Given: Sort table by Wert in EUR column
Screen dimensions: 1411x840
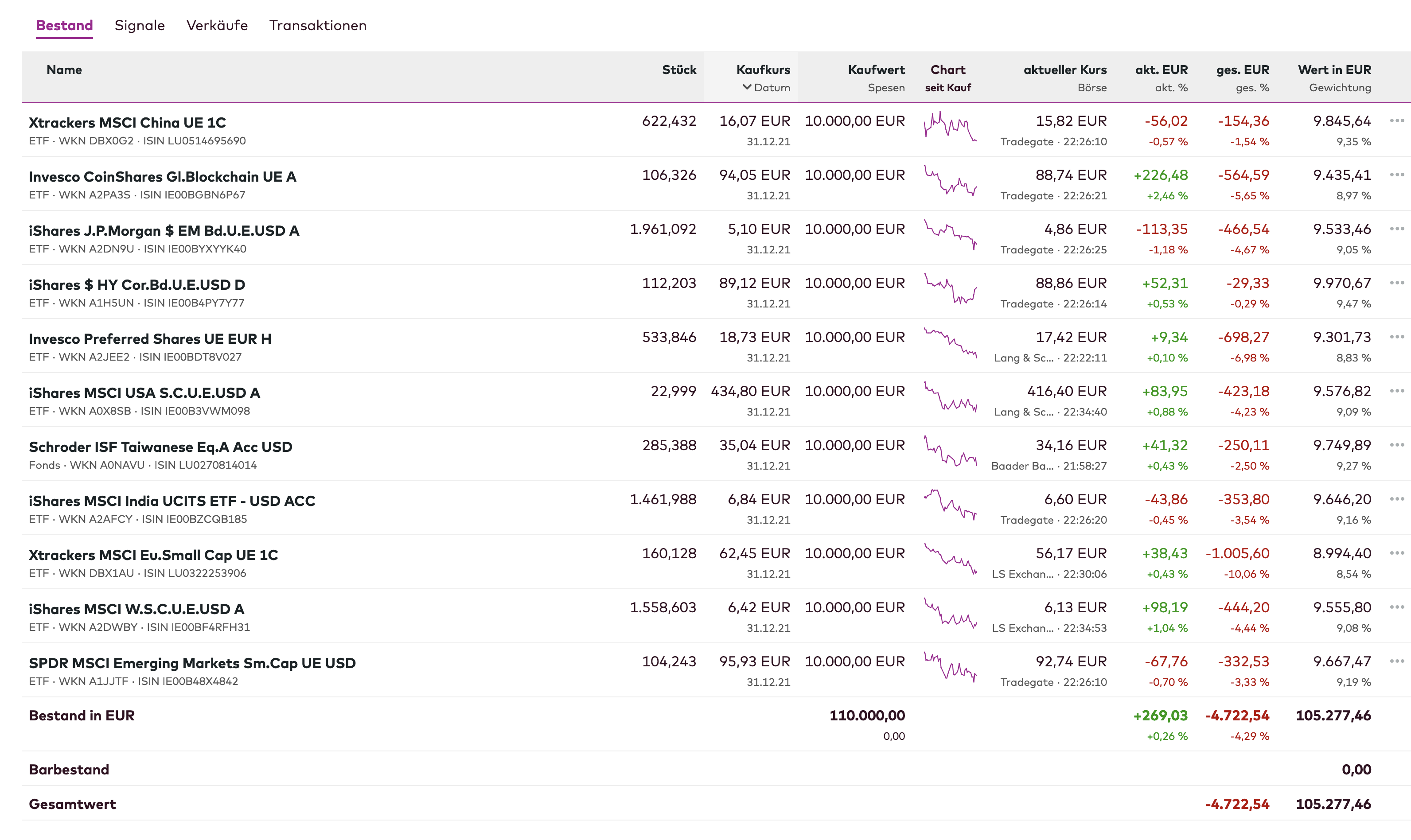Looking at the screenshot, I should pos(1334,70).
